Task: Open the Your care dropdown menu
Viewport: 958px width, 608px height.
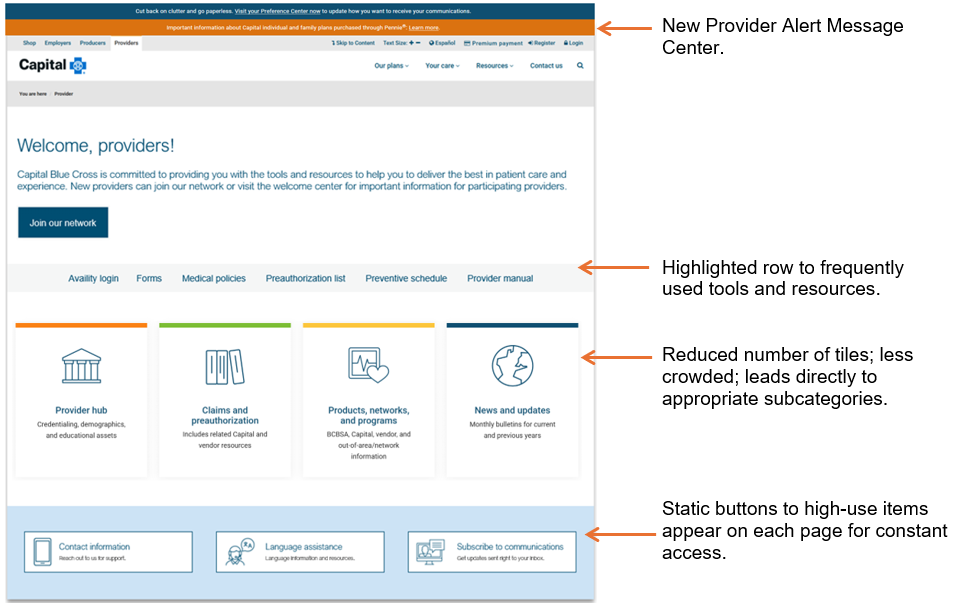Action: click(442, 65)
